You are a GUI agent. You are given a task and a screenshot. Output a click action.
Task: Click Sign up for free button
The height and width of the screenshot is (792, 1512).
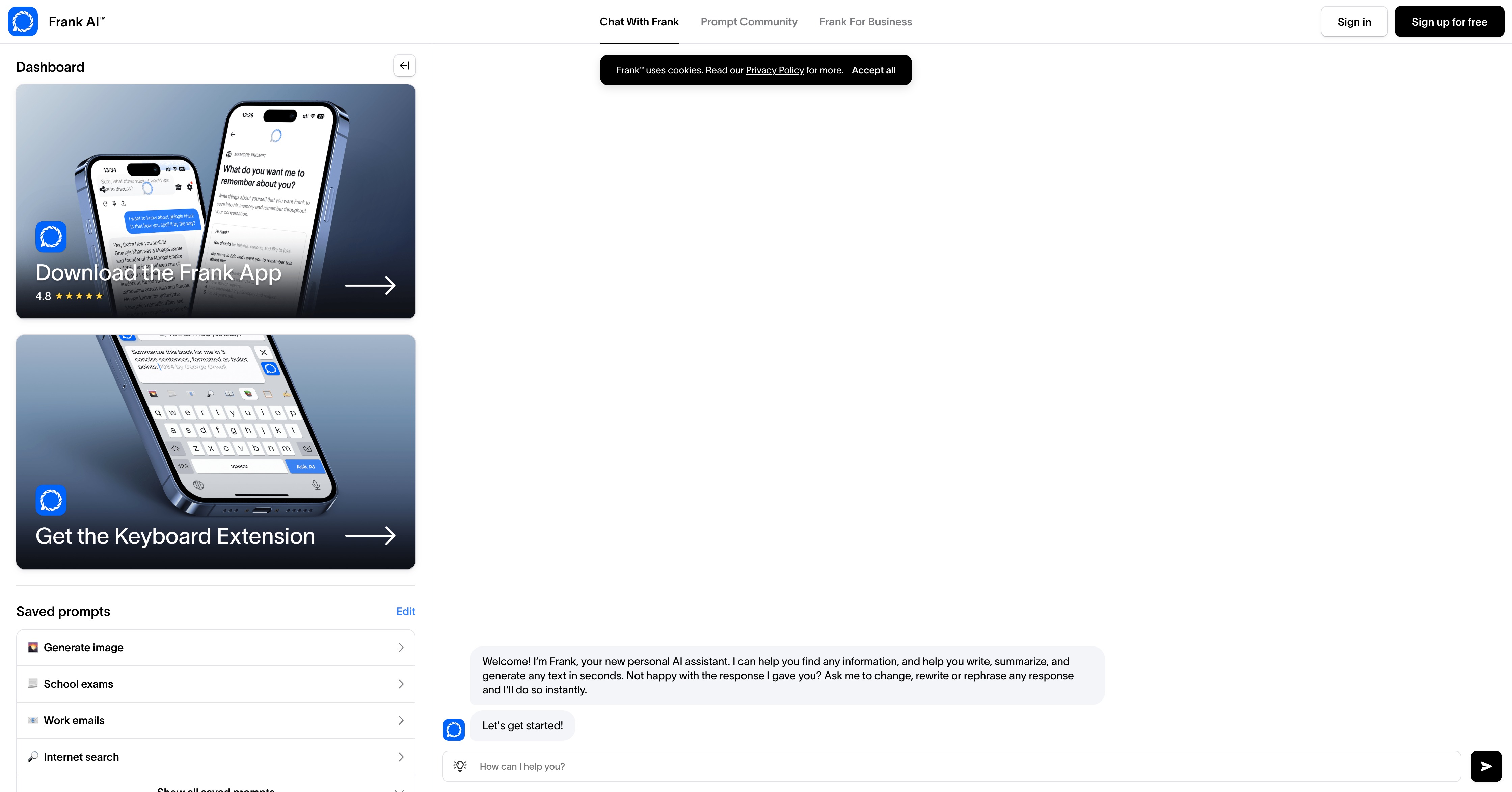tap(1449, 22)
